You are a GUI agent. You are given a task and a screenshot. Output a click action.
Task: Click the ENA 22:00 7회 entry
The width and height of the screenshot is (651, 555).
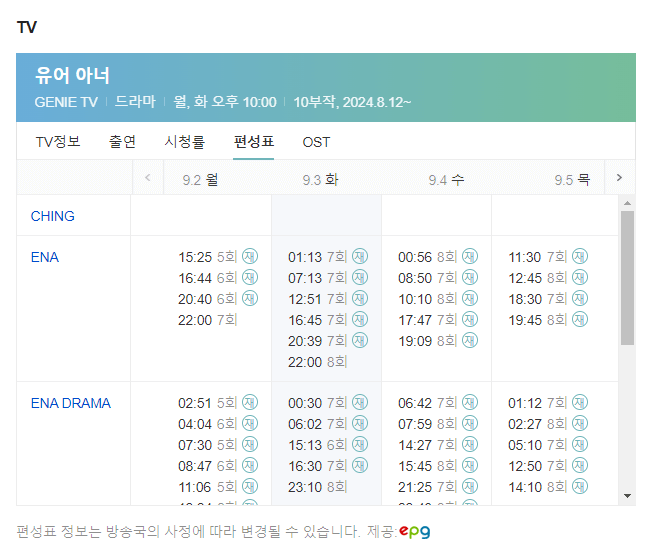coord(208,320)
